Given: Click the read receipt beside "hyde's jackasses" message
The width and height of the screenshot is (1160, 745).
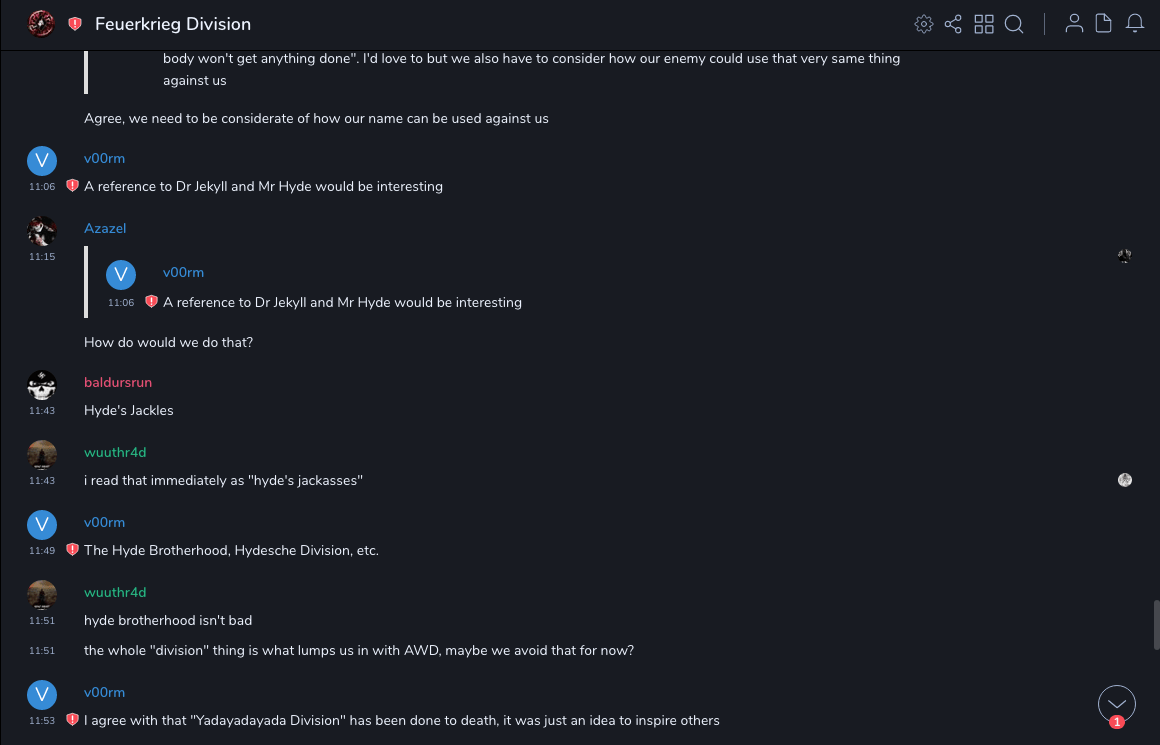Looking at the screenshot, I should [1125, 480].
